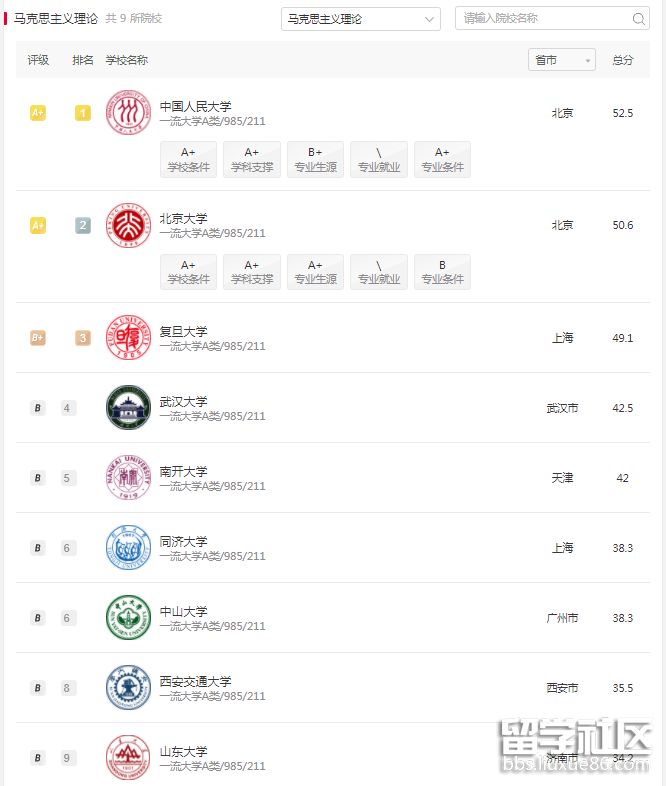
Task: Expand the 省市 filter dropdown
Action: (x=561, y=60)
